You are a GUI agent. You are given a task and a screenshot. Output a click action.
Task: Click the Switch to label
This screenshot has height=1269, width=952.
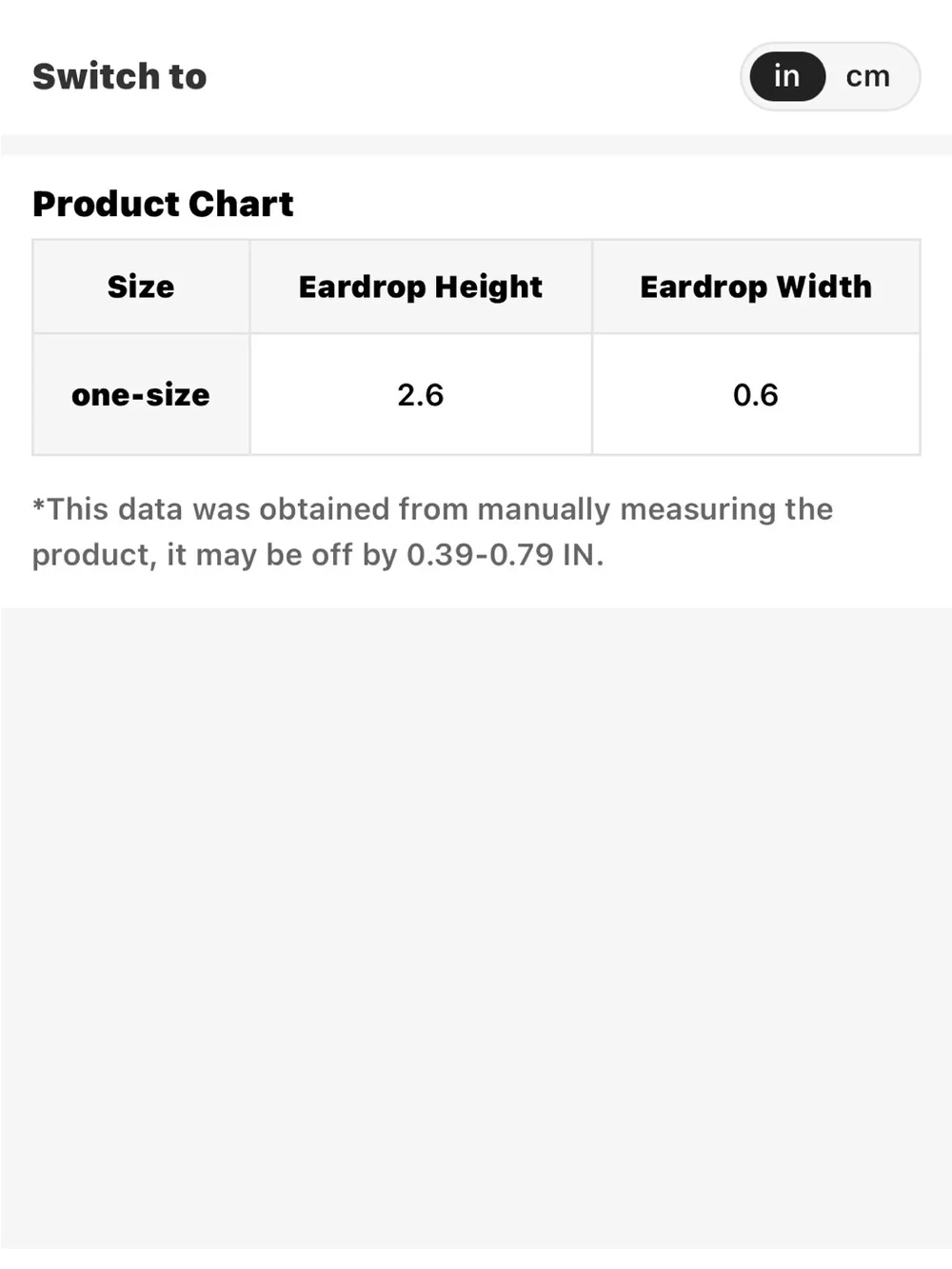[x=119, y=76]
